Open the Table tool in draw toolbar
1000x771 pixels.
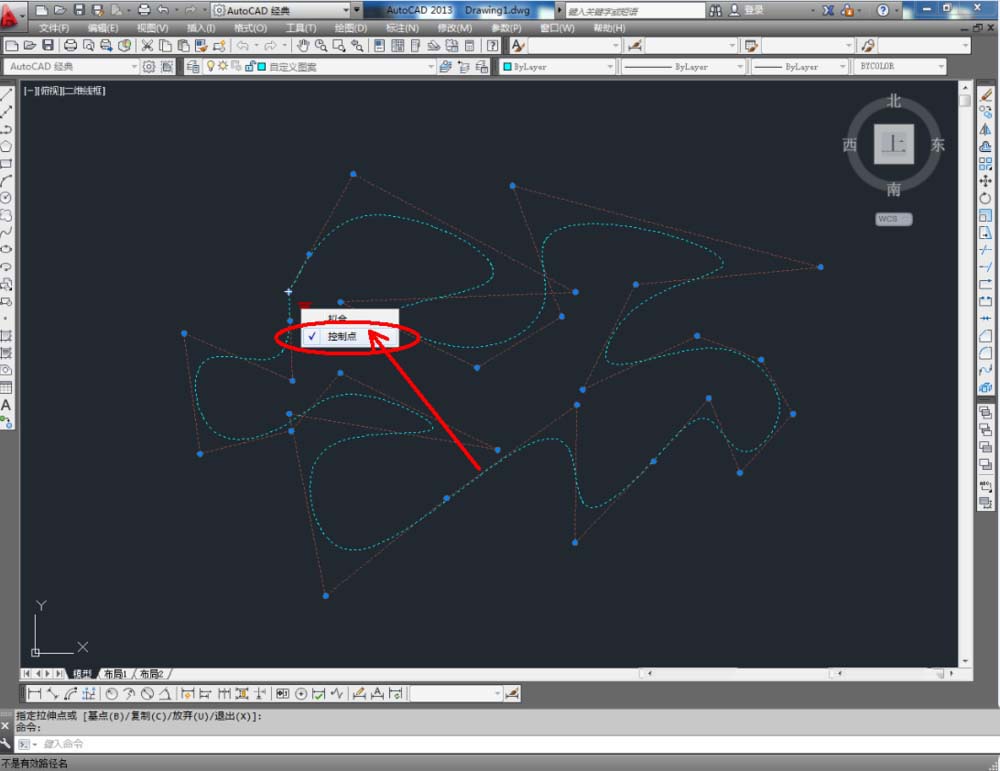[x=6, y=387]
